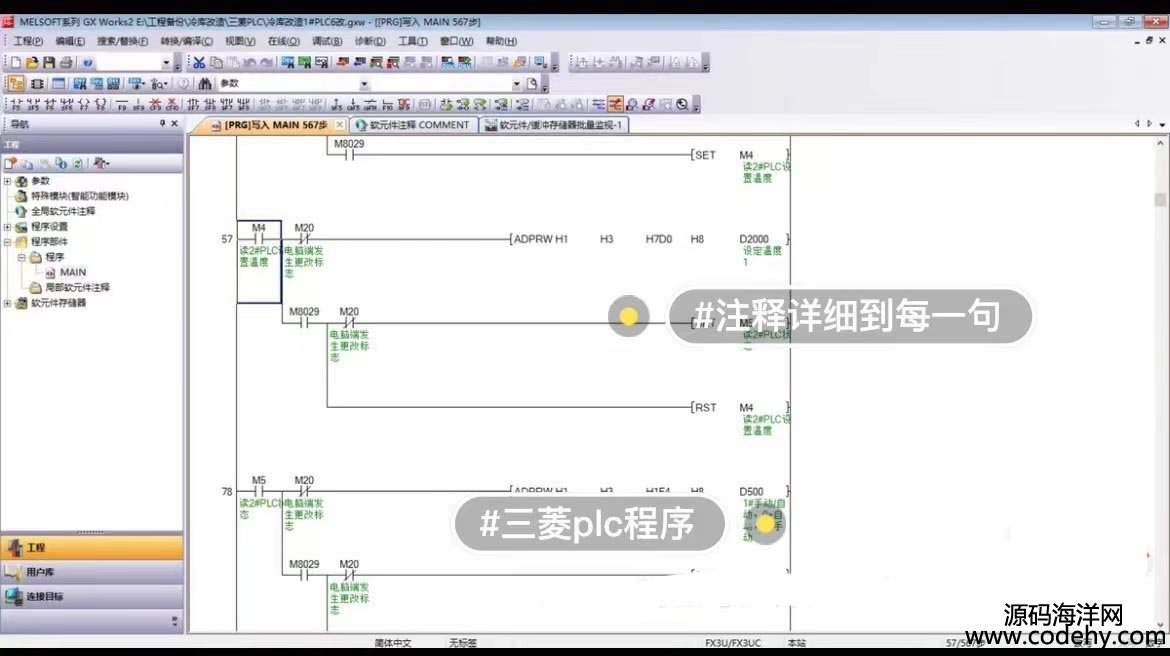Insert application instruction with the F8 icon
Viewport: 1170px width, 656px height.
[x=101, y=104]
